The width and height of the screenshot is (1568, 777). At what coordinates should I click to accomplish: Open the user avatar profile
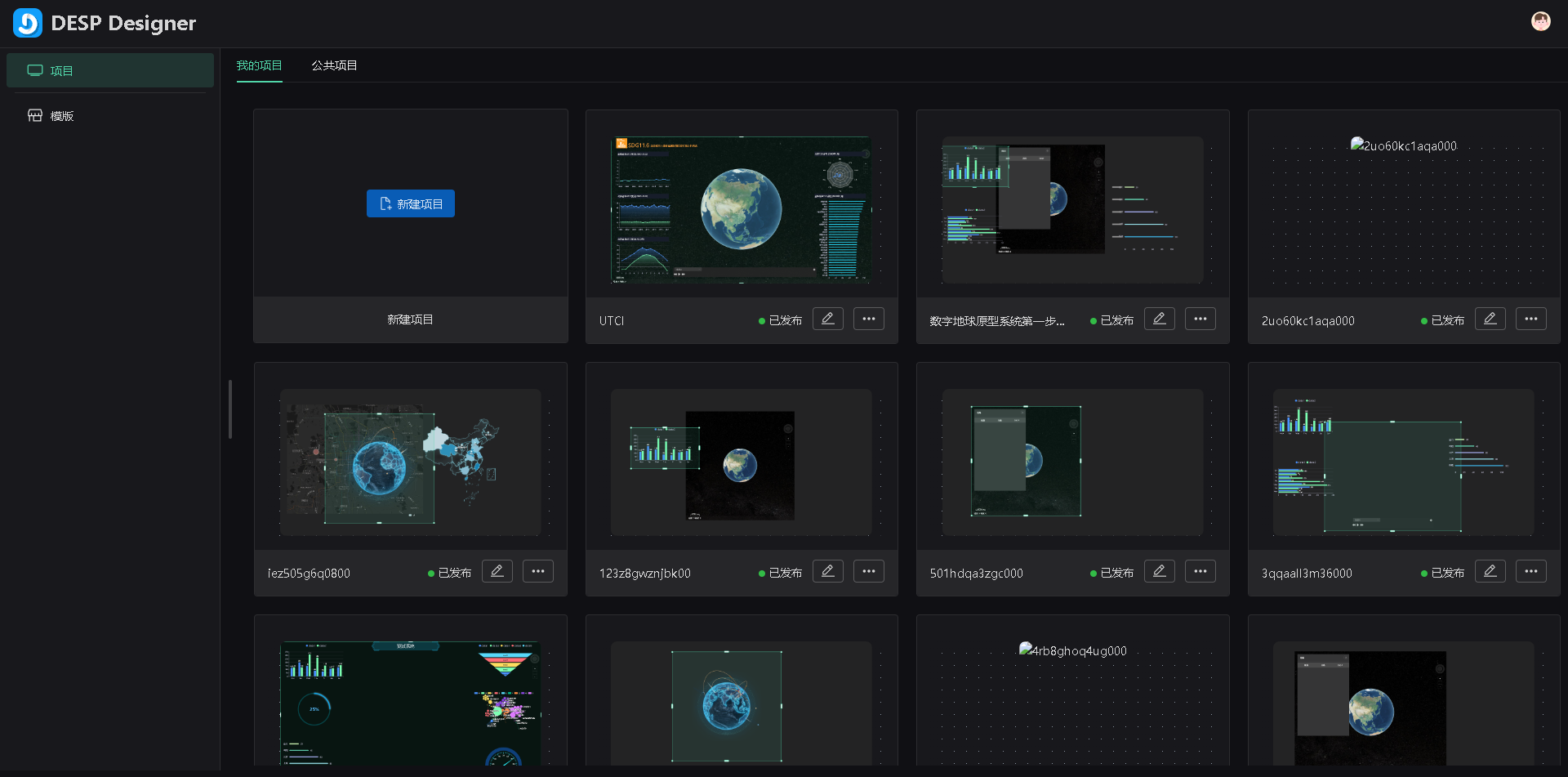1540,22
